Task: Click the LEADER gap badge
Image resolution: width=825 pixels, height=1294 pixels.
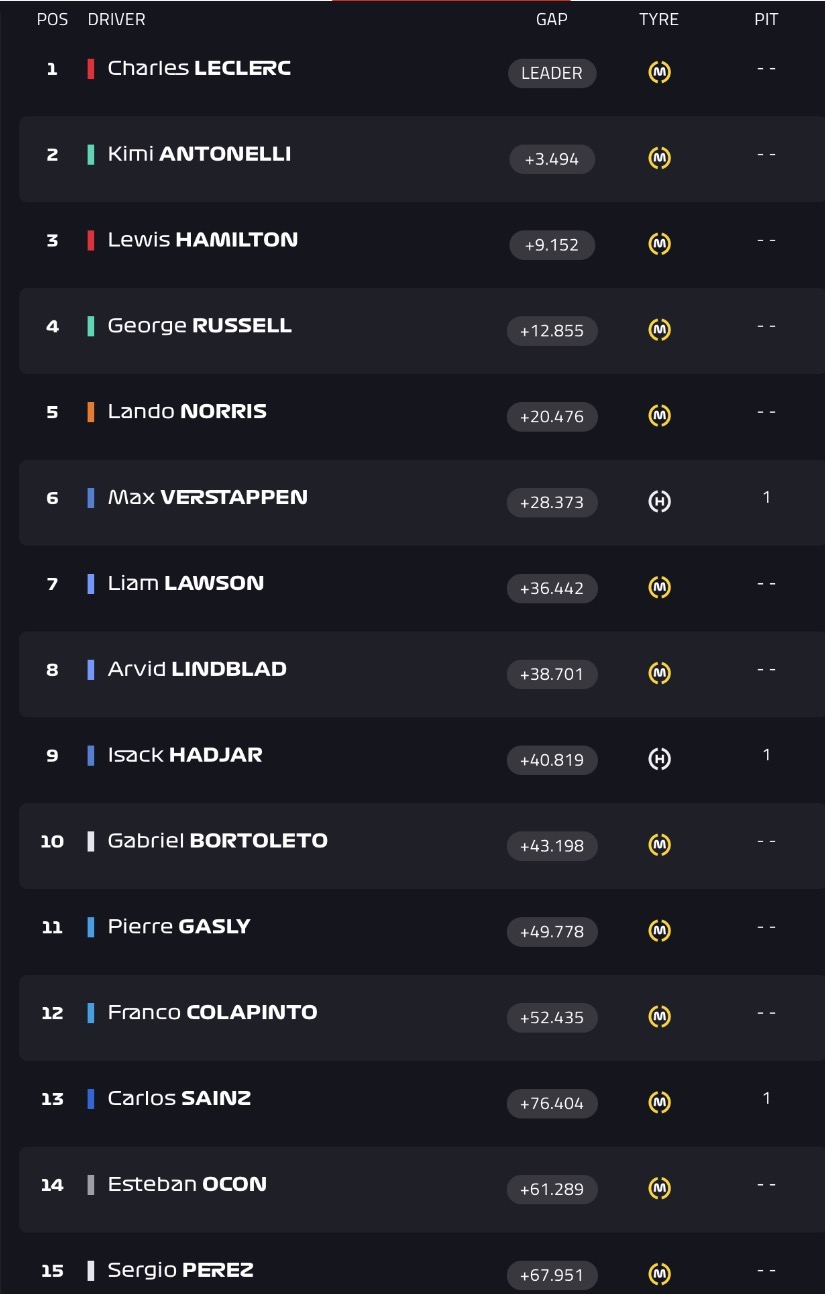Action: click(552, 73)
